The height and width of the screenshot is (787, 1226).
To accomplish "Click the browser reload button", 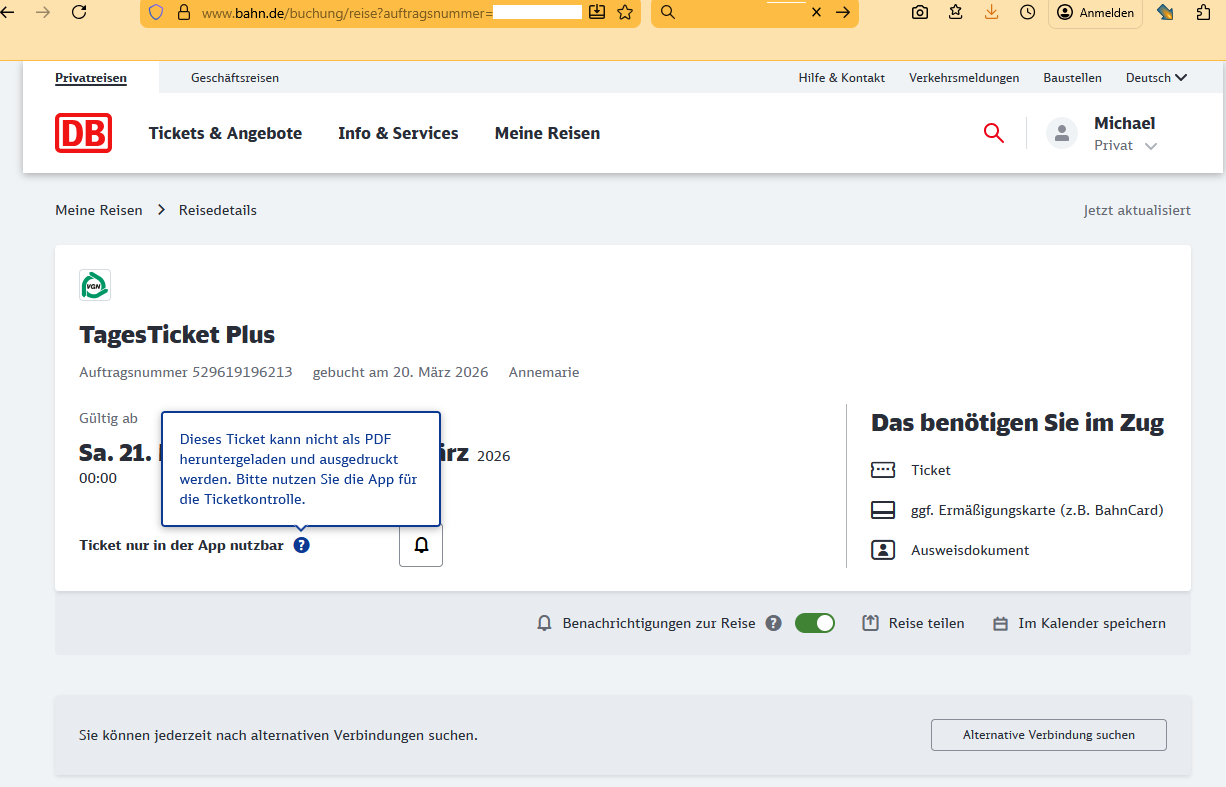I will [x=79, y=12].
